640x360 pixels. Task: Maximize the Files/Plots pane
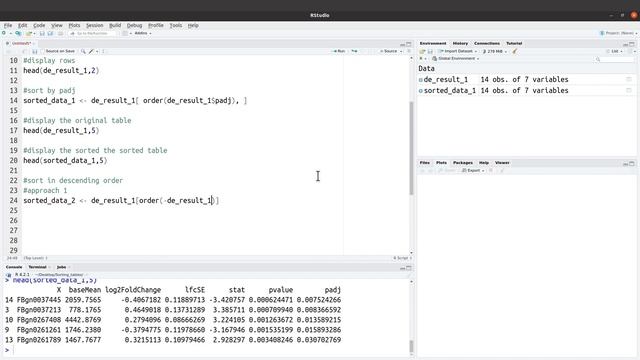[x=632, y=163]
